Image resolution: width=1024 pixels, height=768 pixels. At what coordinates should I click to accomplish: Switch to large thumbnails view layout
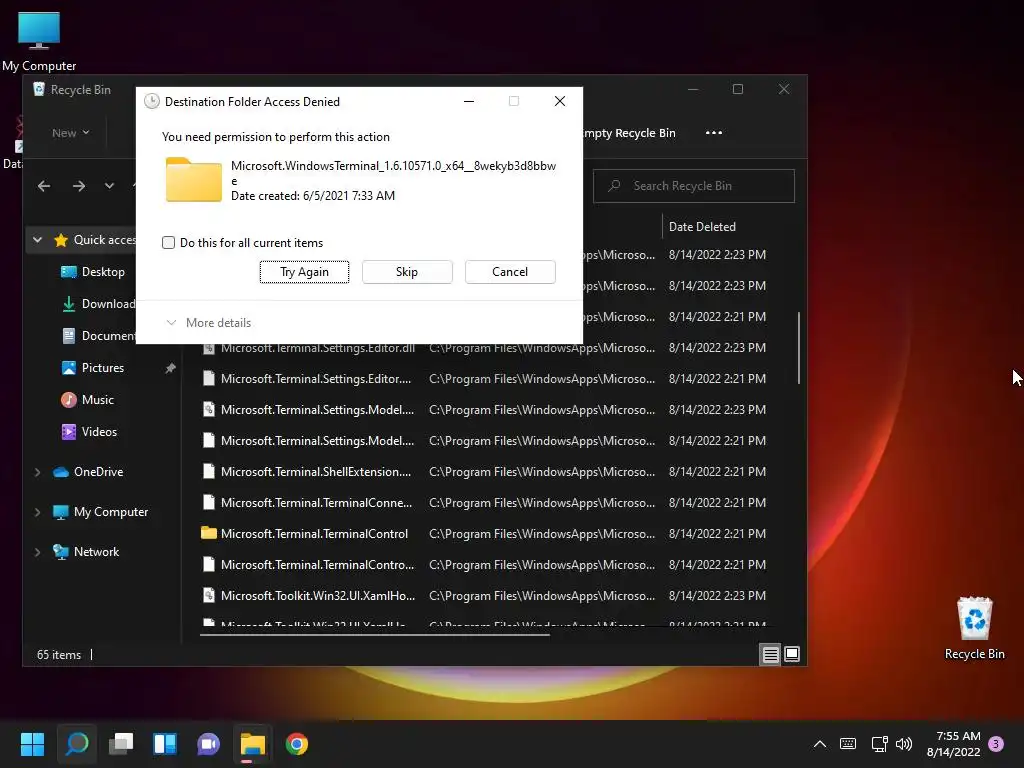point(792,654)
